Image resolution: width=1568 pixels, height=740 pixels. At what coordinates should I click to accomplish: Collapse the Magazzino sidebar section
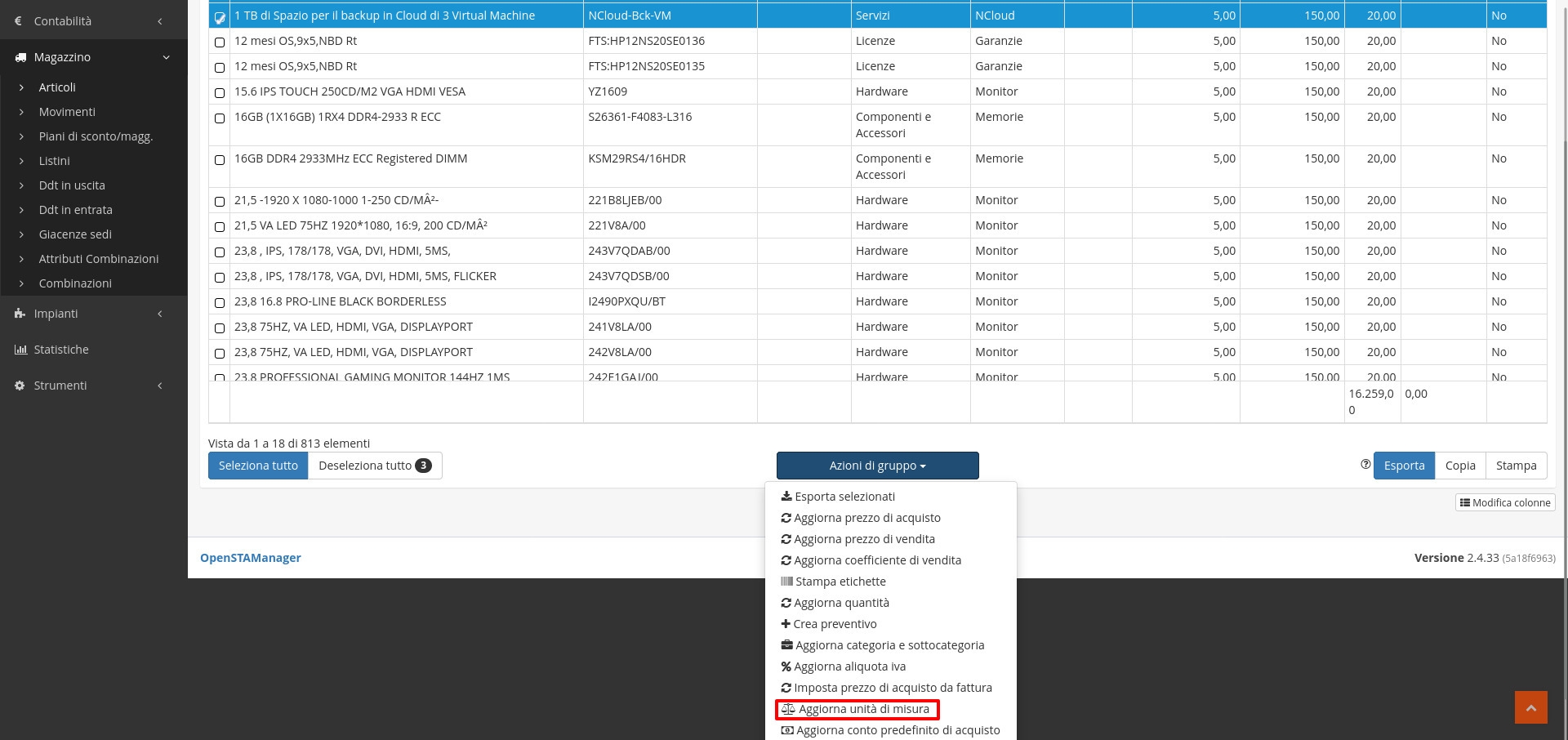click(x=166, y=57)
